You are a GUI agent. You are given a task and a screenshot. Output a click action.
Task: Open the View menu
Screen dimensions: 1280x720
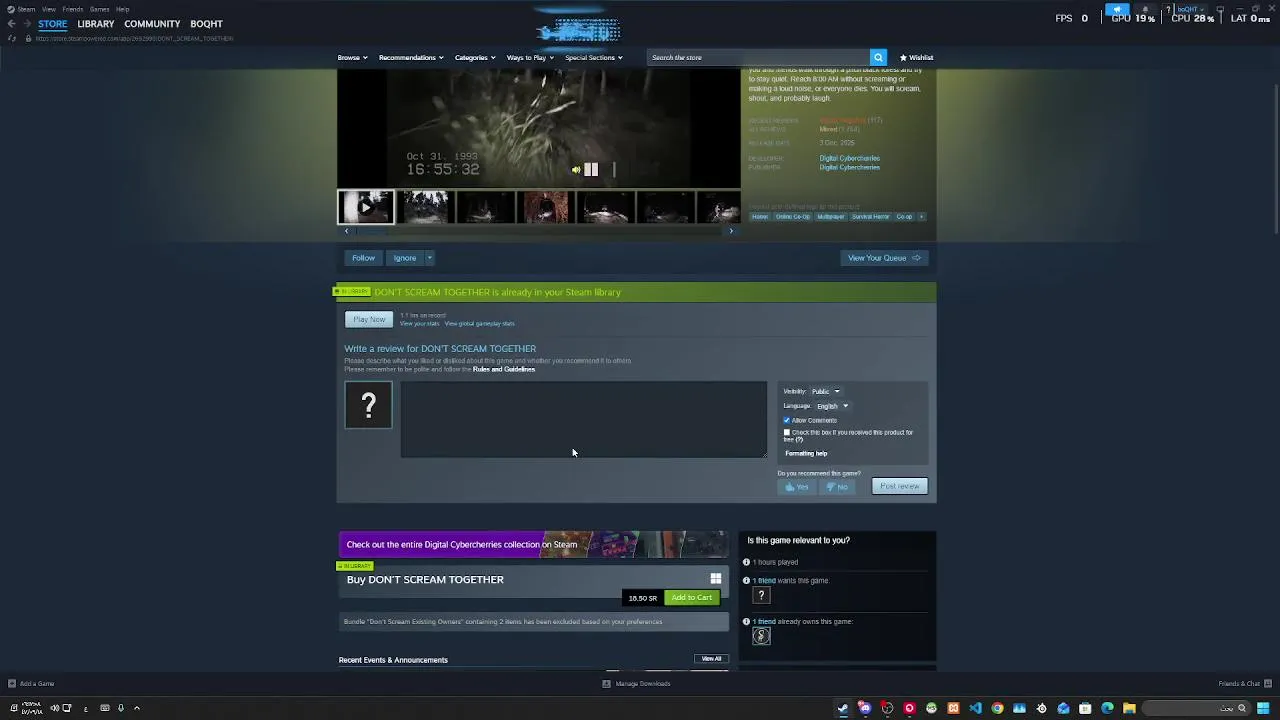48,9
